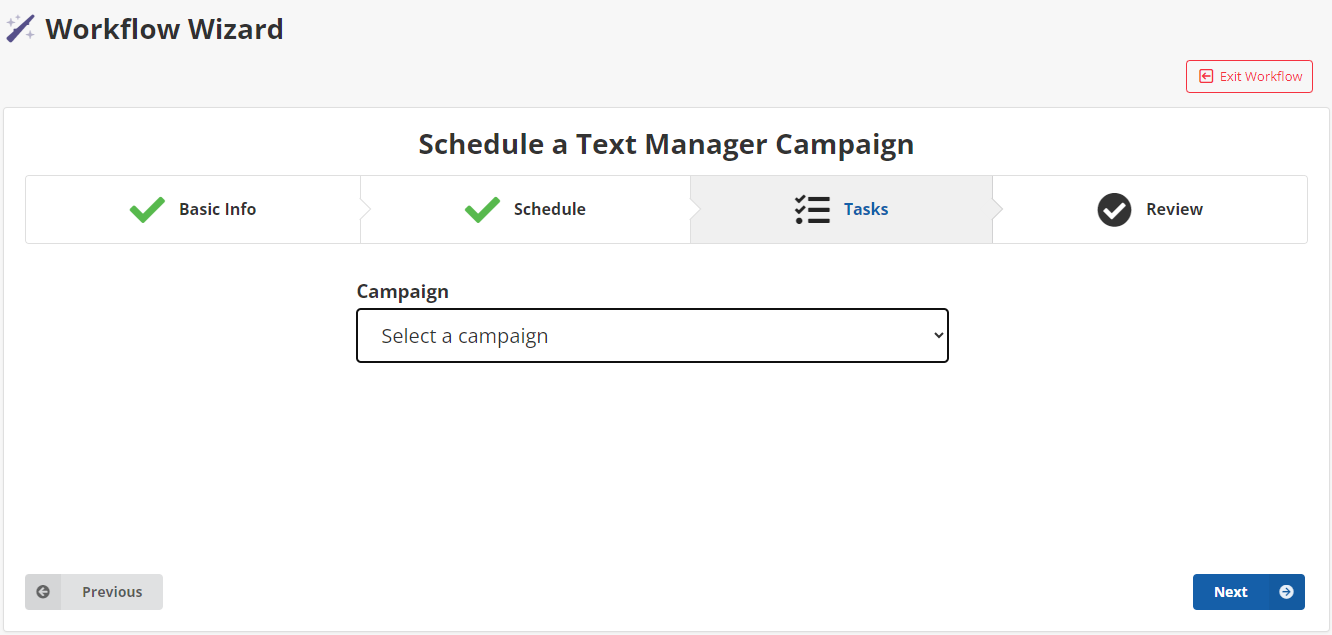
Task: Click the left arrow icon on Previous button
Action: pyautogui.click(x=43, y=592)
